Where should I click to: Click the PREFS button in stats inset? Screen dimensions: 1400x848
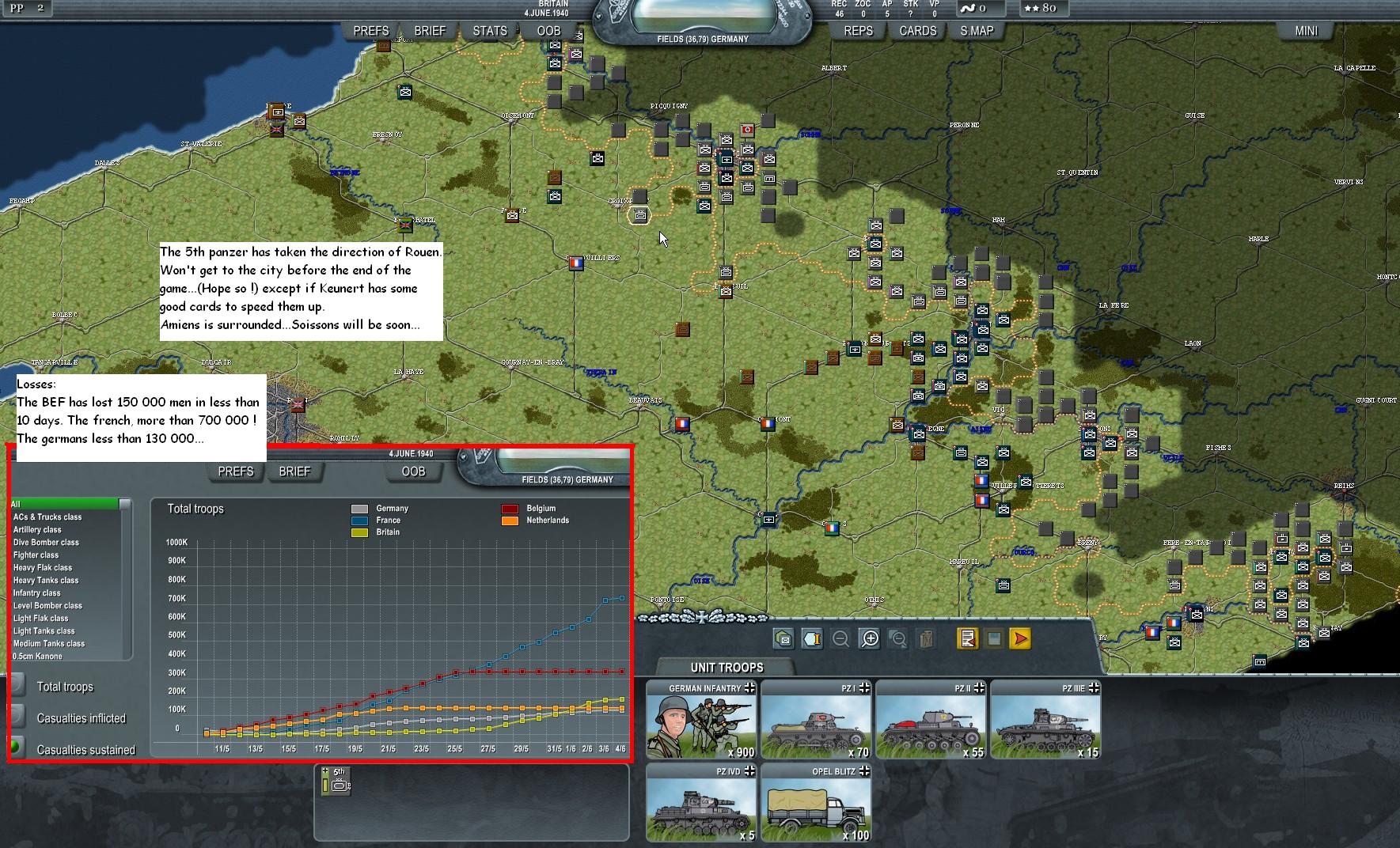[236, 471]
